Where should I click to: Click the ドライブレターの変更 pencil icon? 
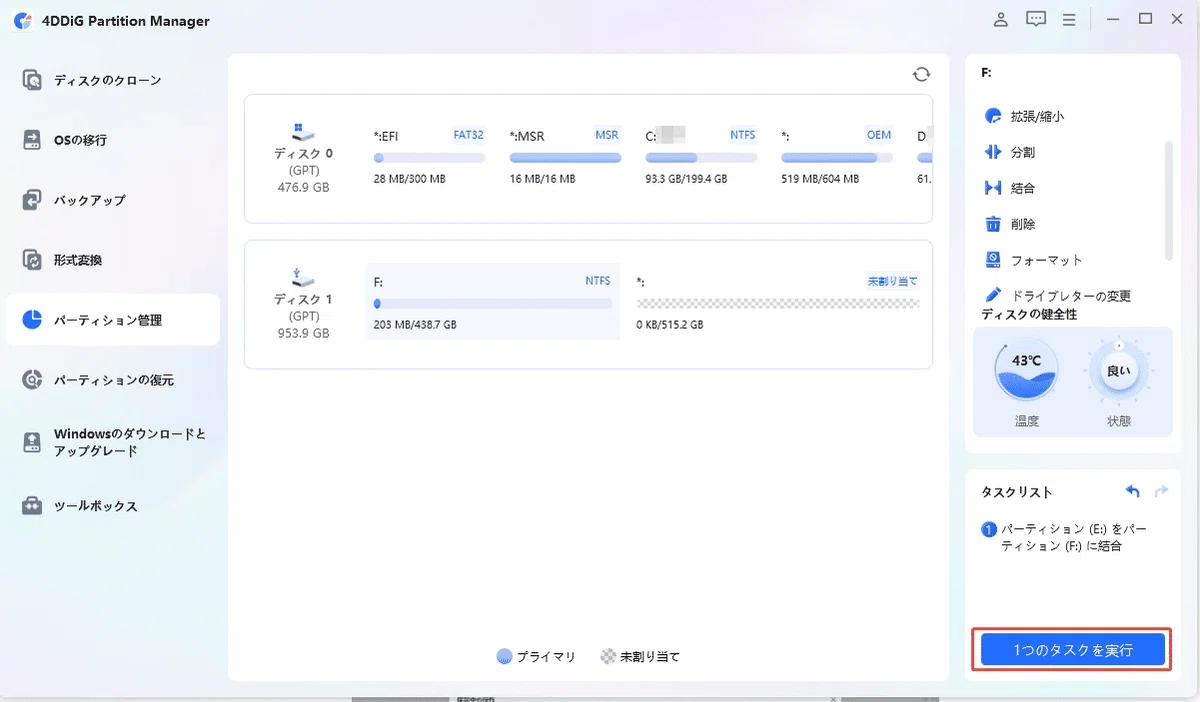(x=993, y=296)
